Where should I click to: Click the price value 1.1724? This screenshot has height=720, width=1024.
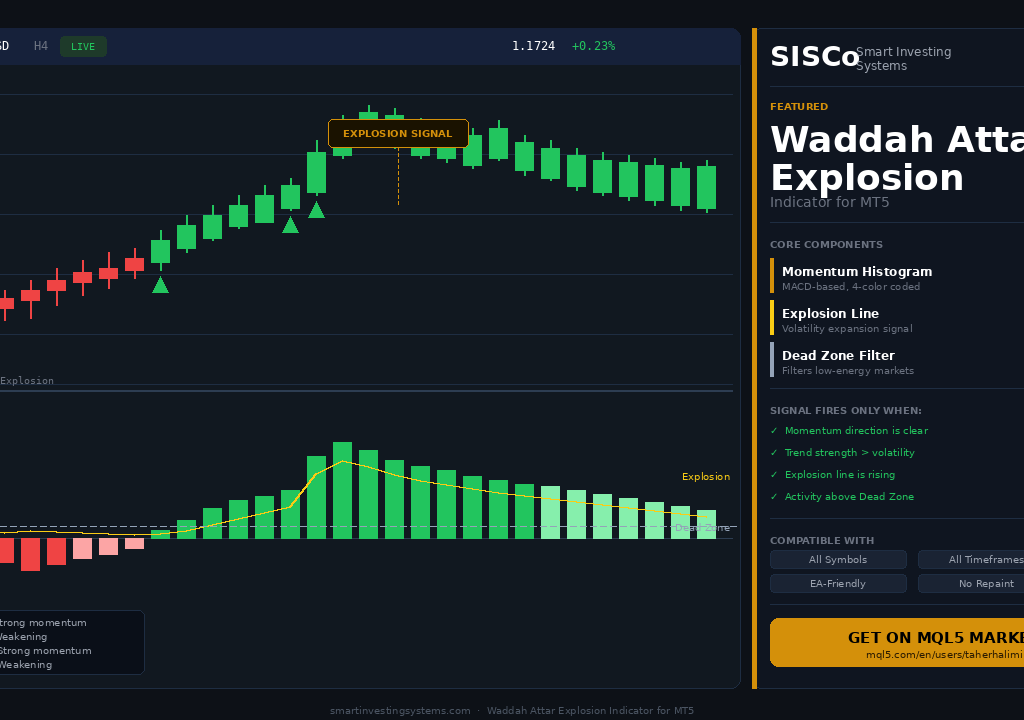(533, 46)
